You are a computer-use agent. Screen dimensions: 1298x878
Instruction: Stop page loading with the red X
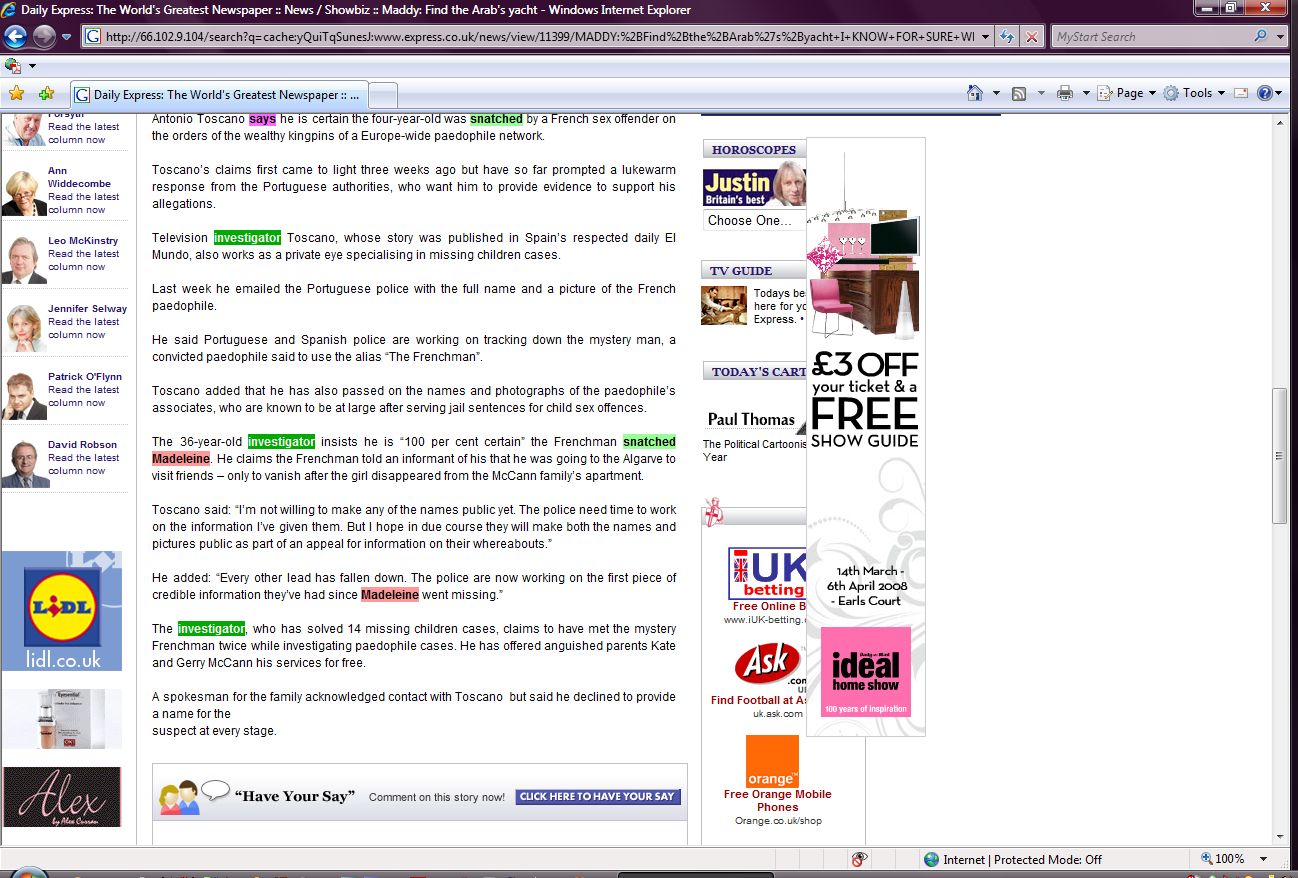coord(1030,37)
